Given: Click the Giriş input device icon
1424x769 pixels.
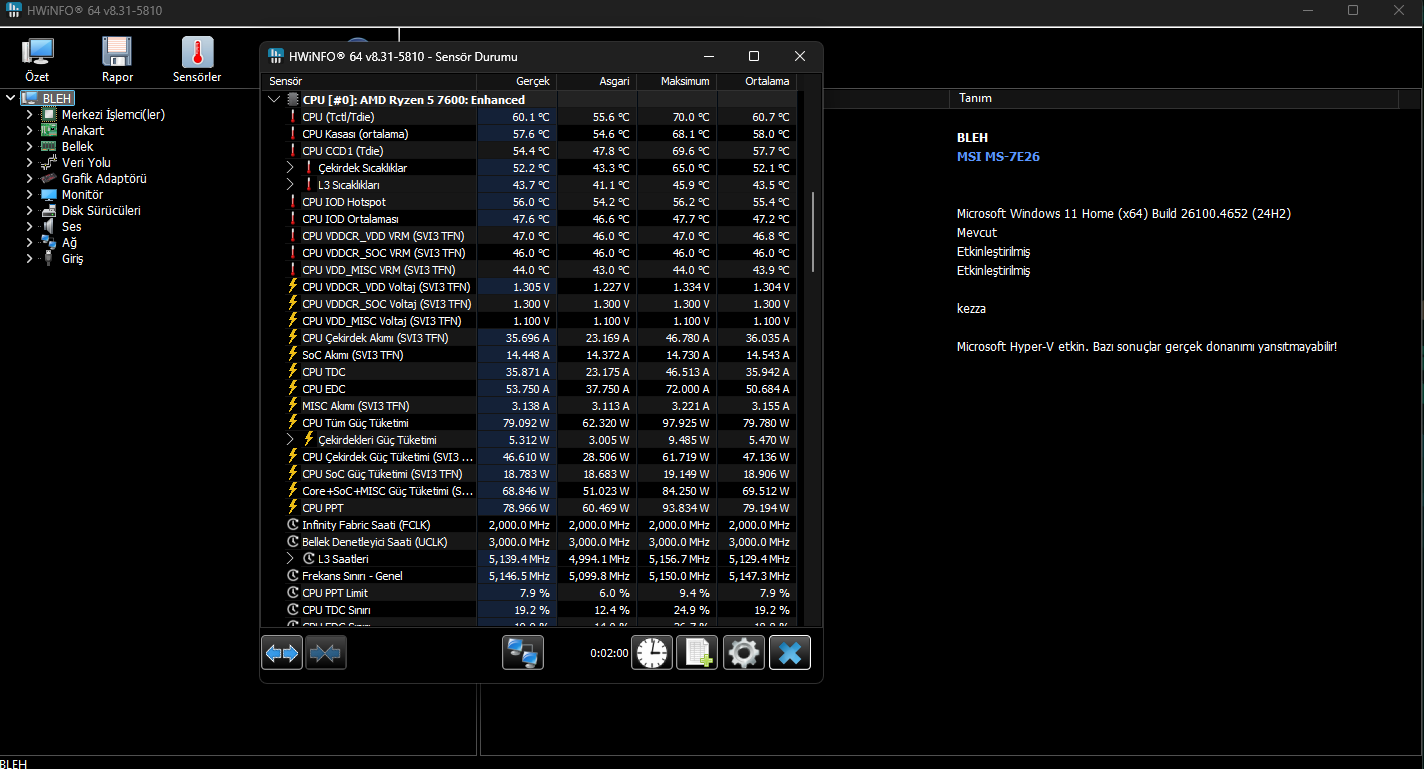Looking at the screenshot, I should click(48, 258).
